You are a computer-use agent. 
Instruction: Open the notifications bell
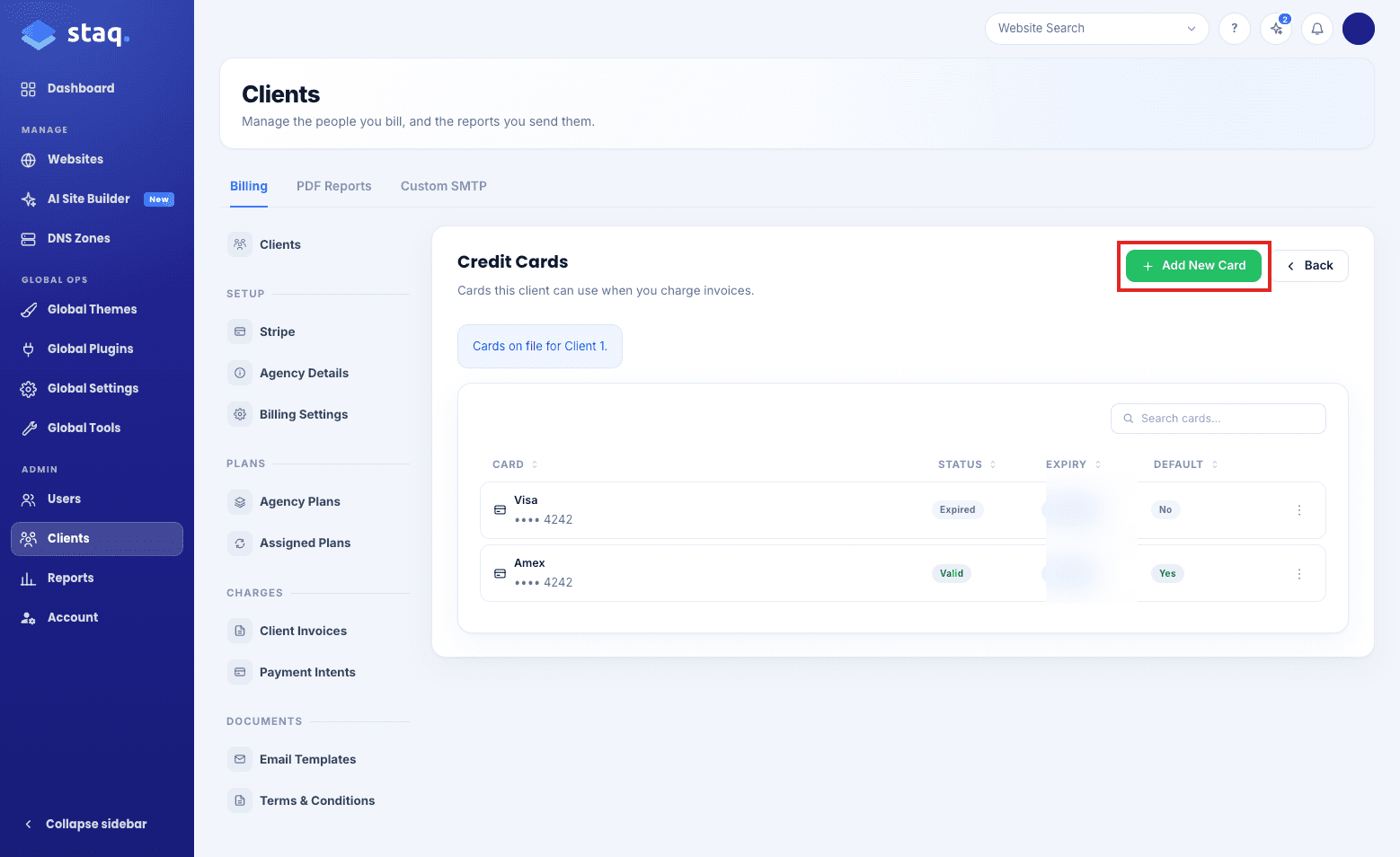pyautogui.click(x=1317, y=29)
